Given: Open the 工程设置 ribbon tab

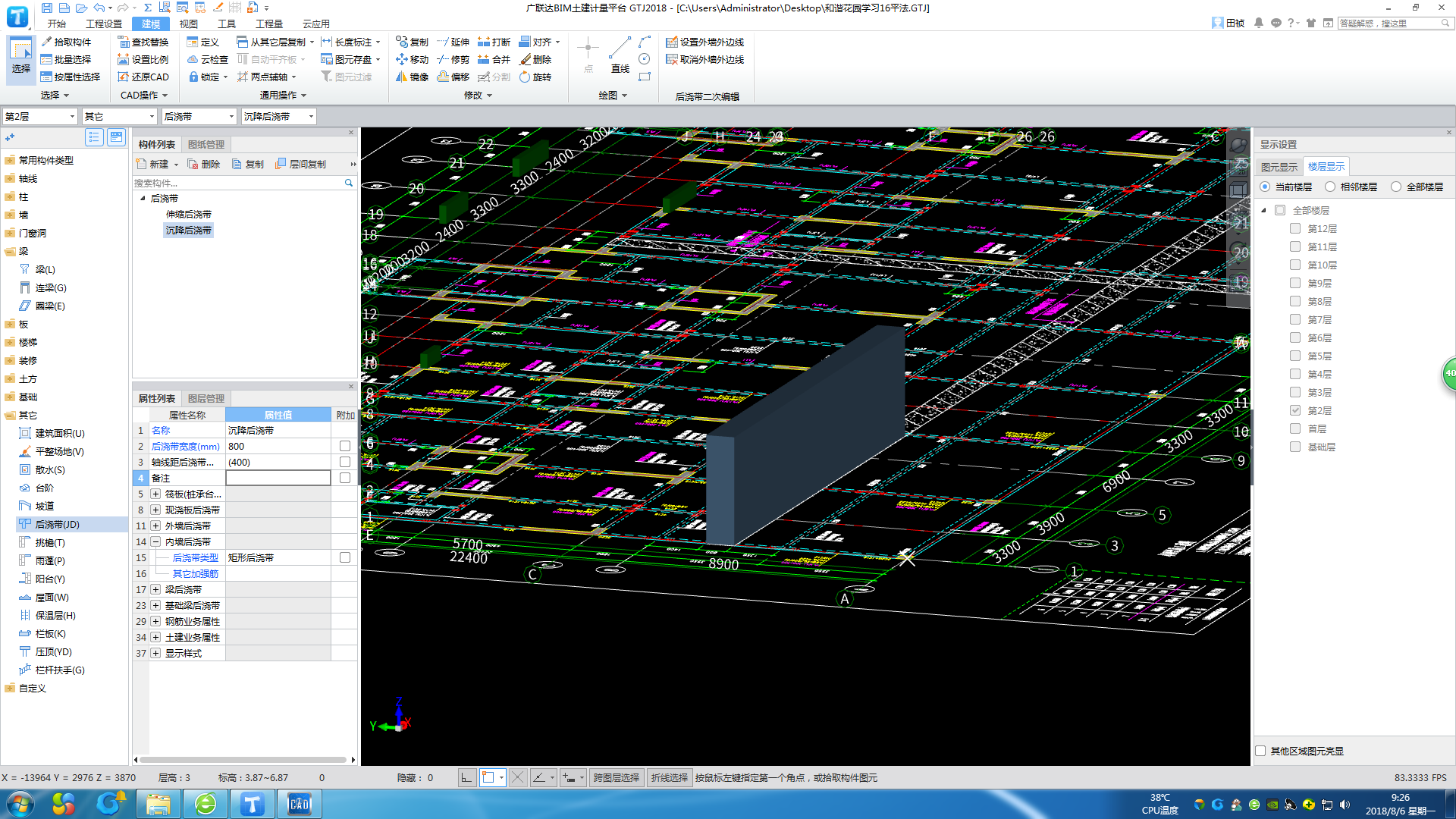Looking at the screenshot, I should (x=104, y=24).
